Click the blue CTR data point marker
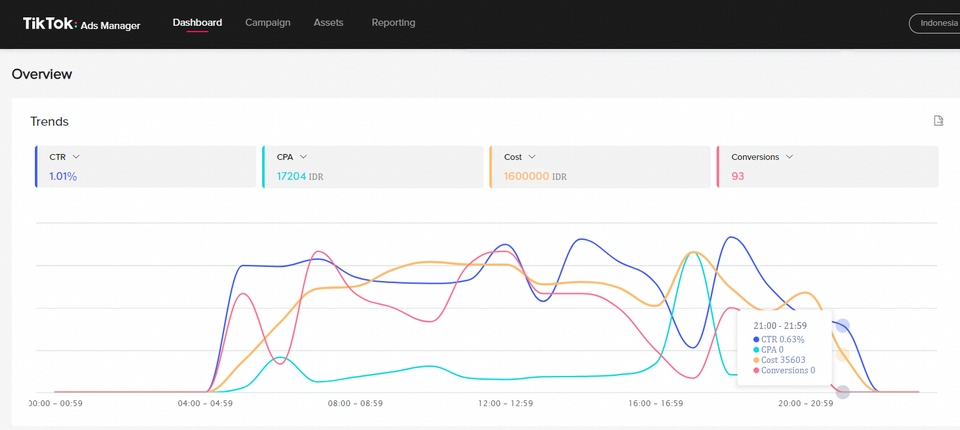Image resolution: width=960 pixels, height=430 pixels. click(842, 326)
